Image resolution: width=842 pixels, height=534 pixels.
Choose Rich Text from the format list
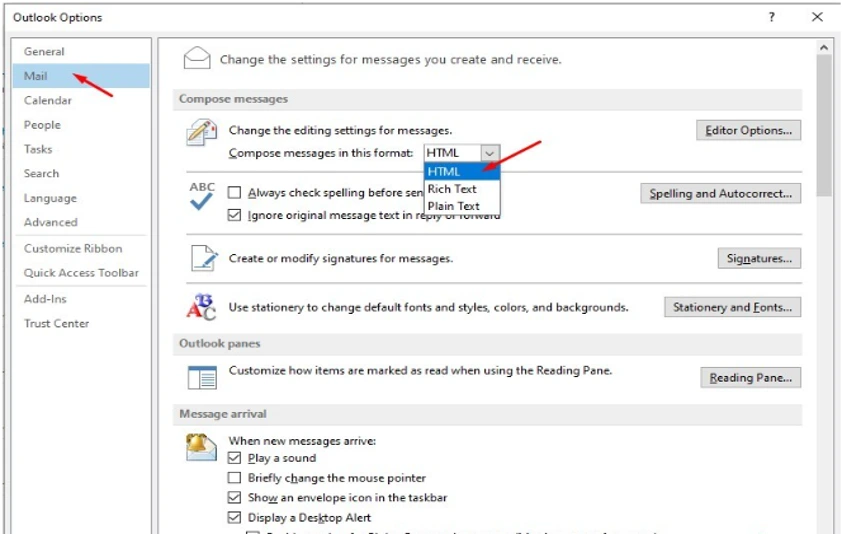tap(462, 189)
